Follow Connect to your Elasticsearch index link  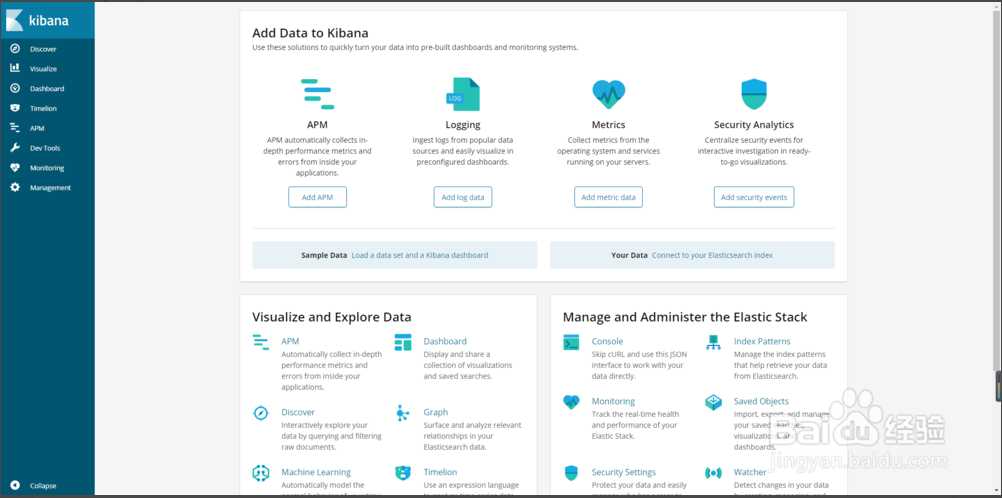[712, 255]
